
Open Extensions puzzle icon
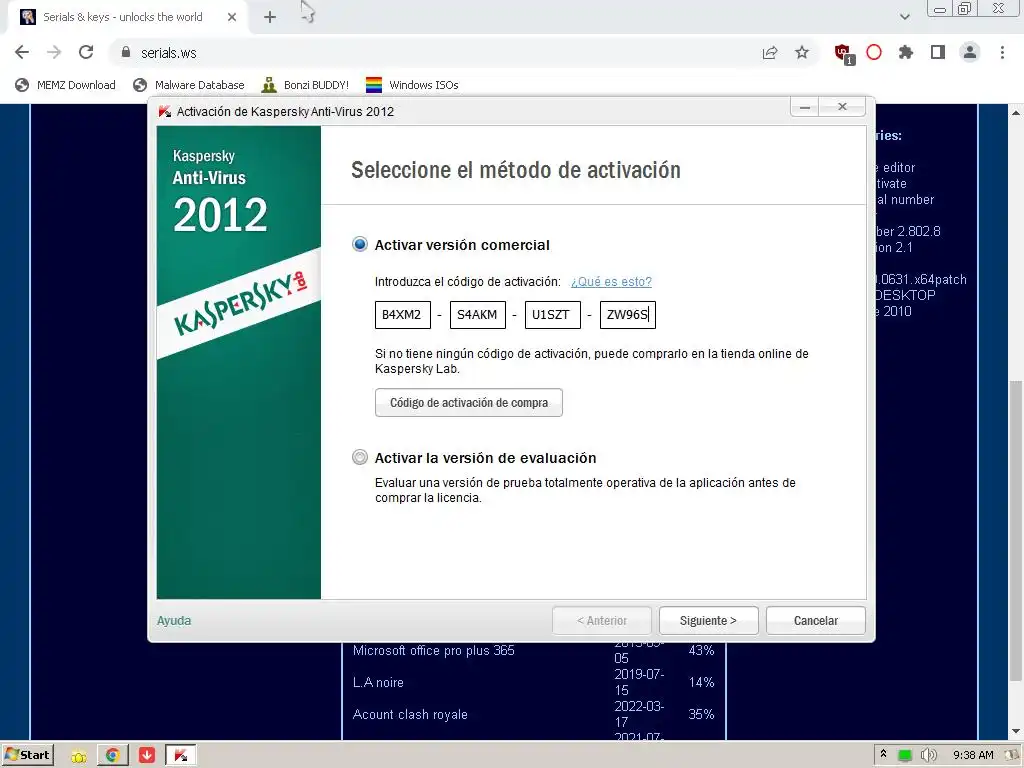coord(906,52)
